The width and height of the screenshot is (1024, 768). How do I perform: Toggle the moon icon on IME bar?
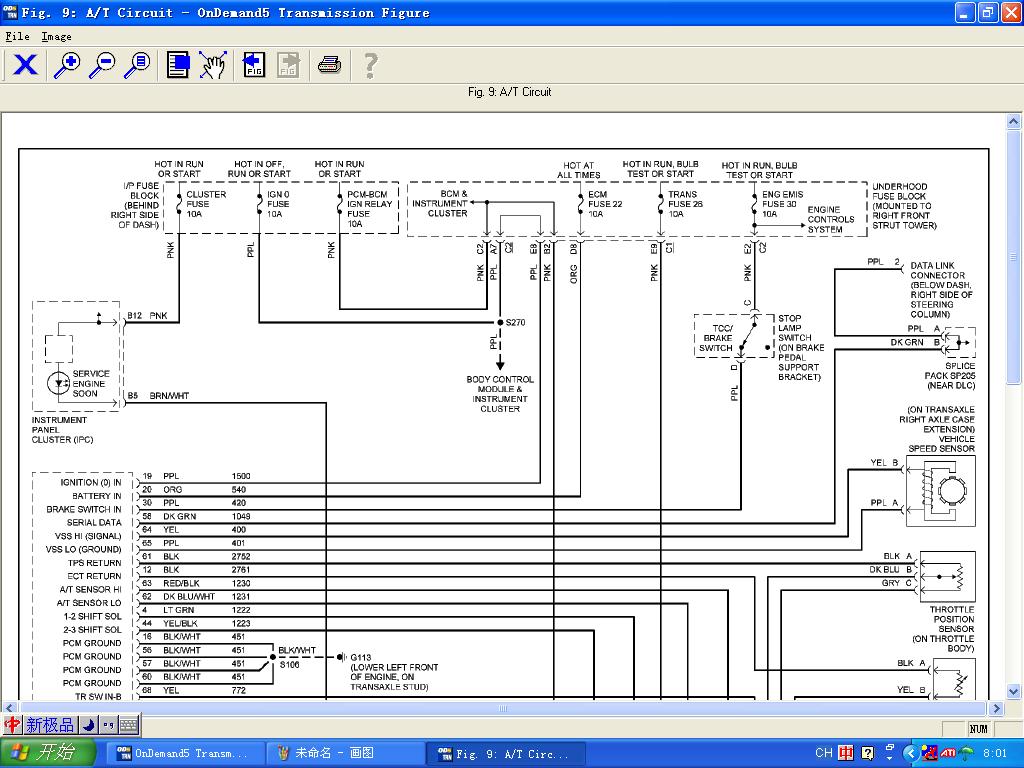[88, 725]
